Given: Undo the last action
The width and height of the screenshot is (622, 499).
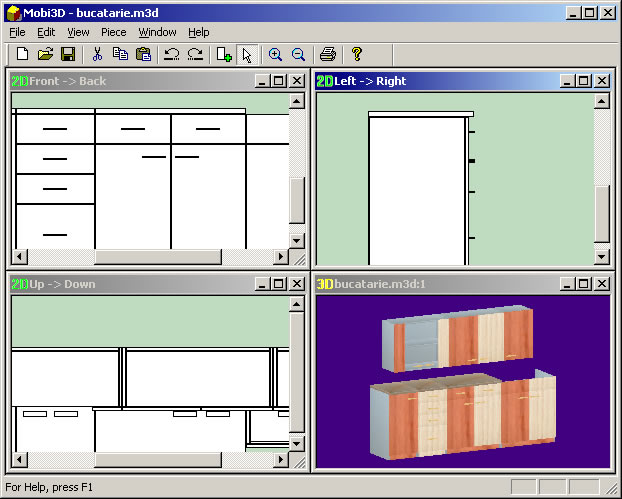Looking at the screenshot, I should 171,54.
